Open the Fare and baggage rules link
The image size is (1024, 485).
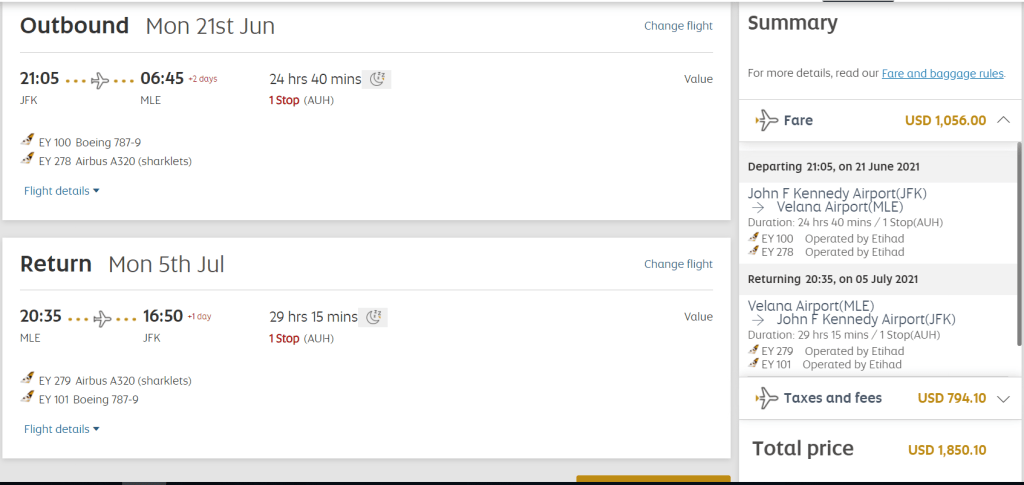[x=943, y=73]
